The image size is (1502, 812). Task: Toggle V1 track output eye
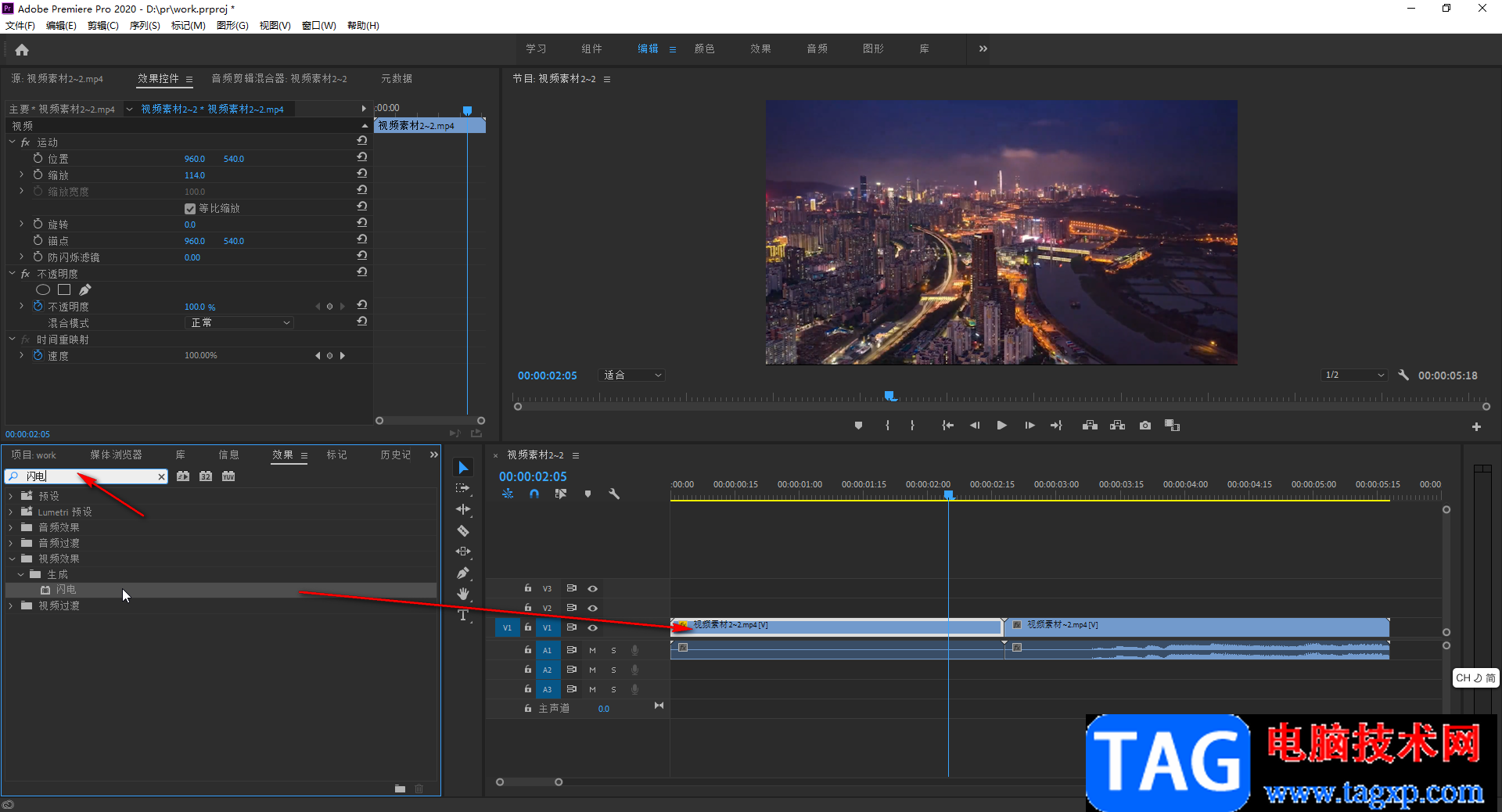(593, 627)
